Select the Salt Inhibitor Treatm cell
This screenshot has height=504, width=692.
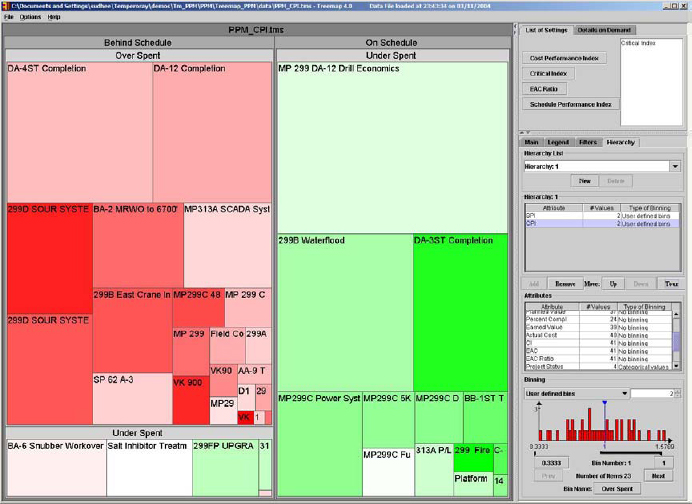point(149,468)
